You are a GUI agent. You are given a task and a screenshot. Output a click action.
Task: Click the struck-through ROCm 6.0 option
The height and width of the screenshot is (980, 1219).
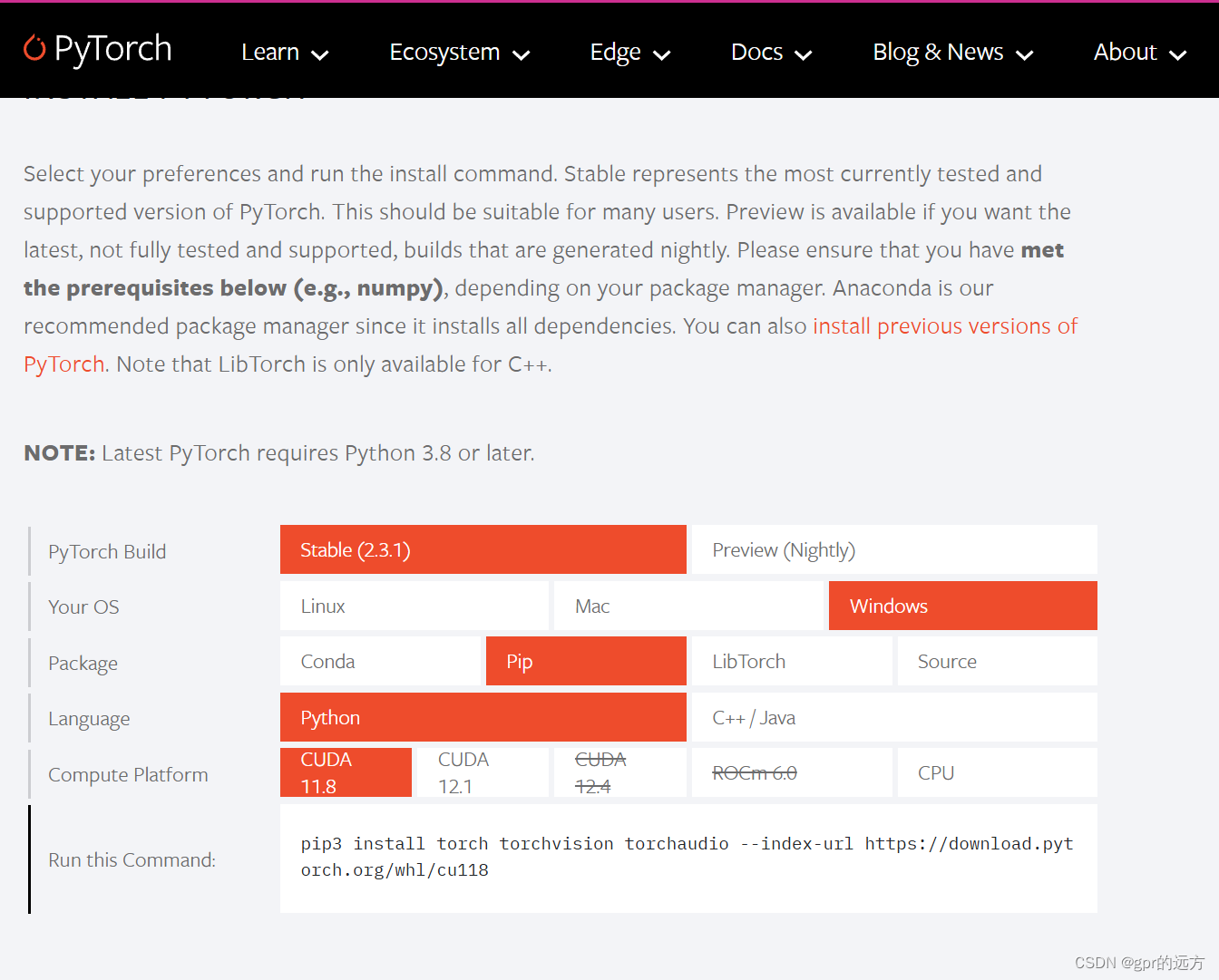[792, 772]
